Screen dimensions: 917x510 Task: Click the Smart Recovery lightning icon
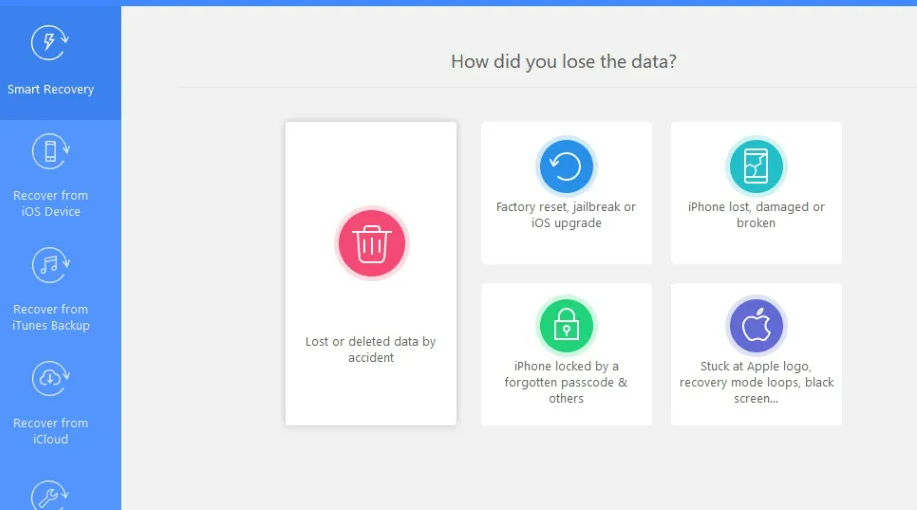click(50, 45)
